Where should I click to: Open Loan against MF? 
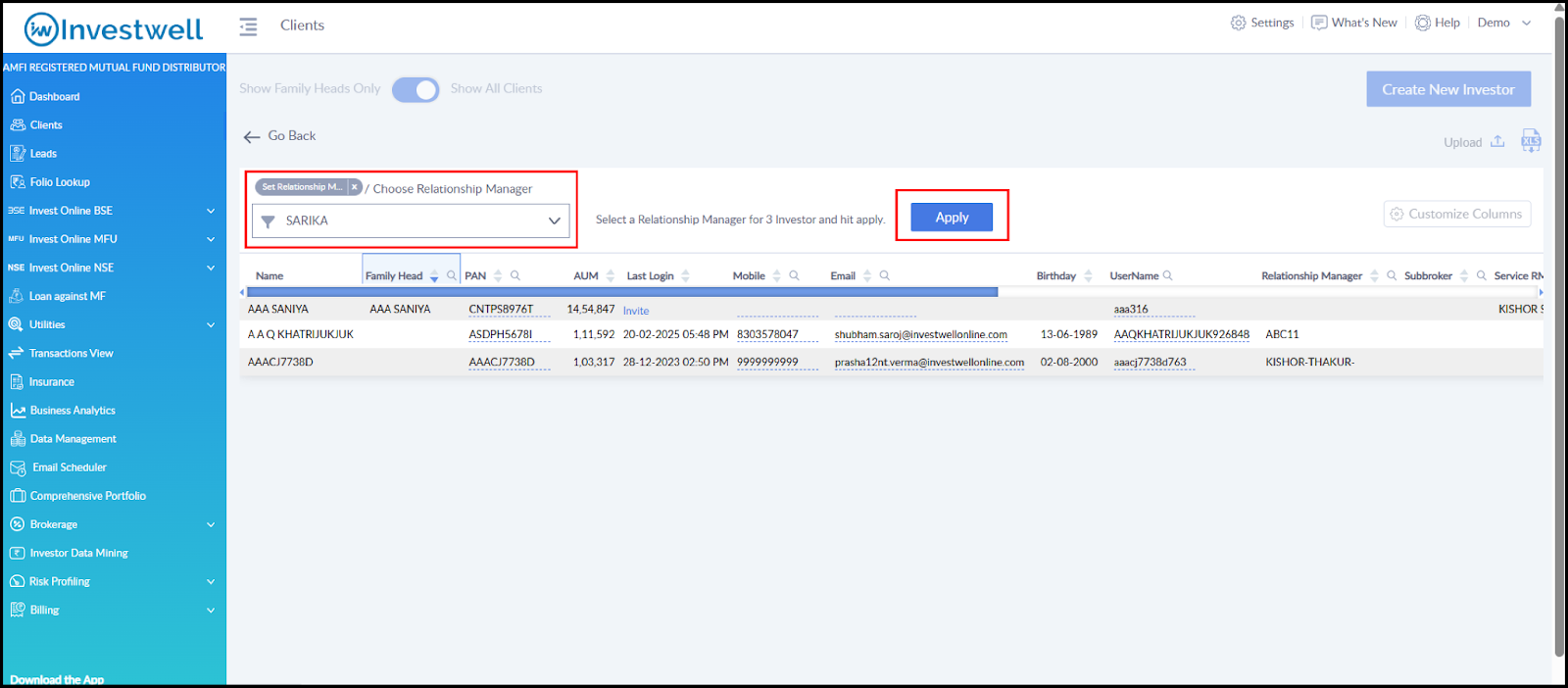[58, 296]
